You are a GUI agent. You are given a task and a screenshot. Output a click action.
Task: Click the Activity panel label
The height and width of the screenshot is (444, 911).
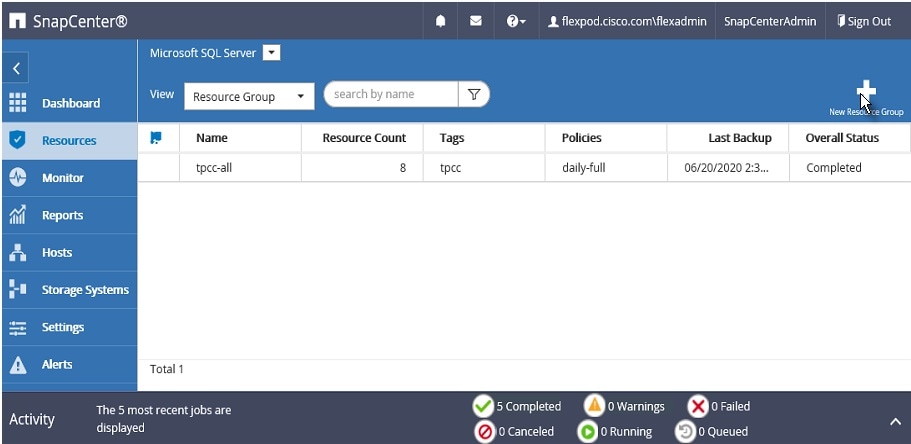(32, 420)
